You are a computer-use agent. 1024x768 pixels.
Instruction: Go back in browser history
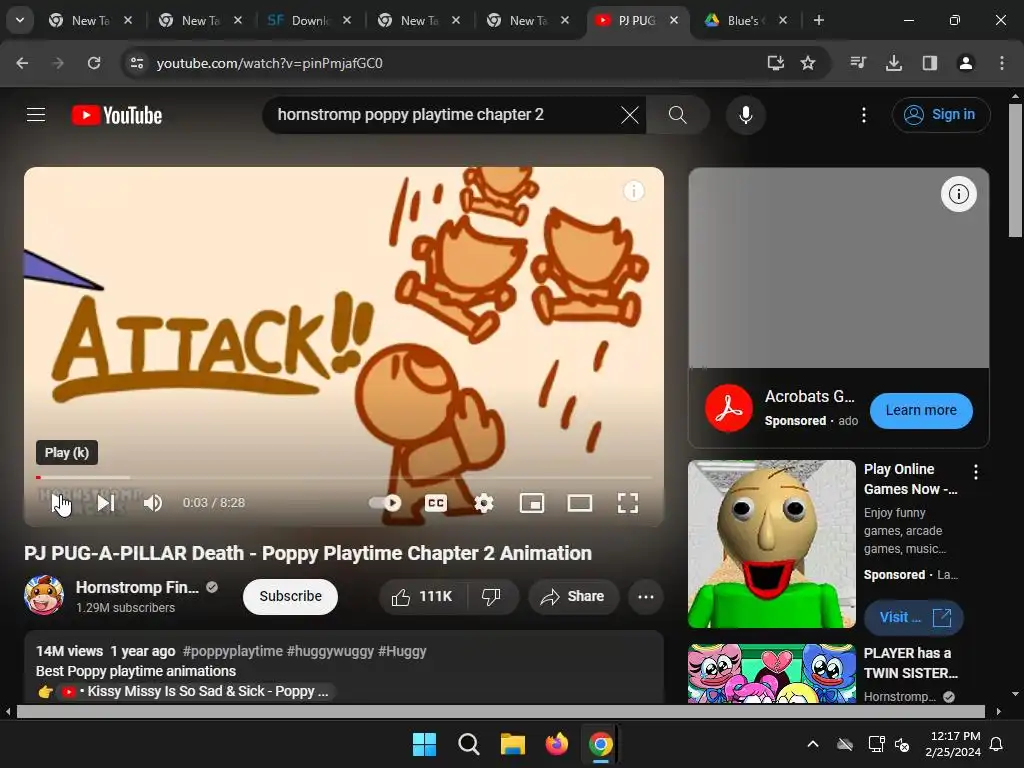[22, 63]
